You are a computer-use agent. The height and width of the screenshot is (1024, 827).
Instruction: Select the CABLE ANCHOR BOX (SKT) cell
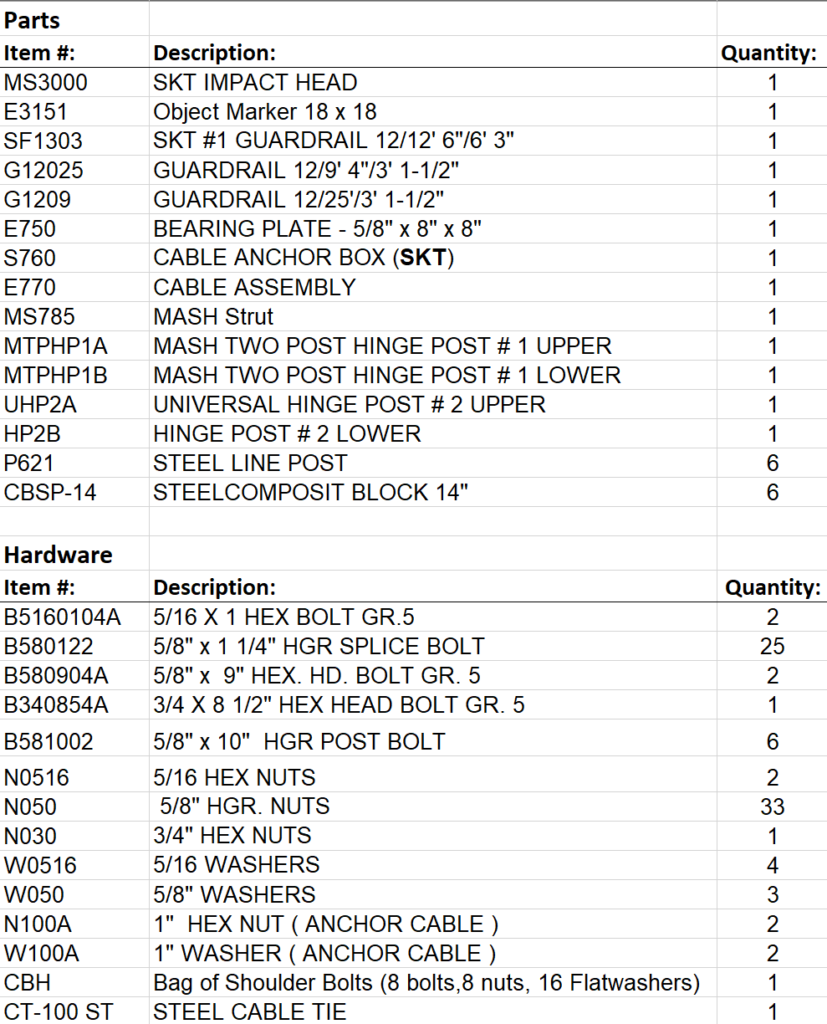pyautogui.click(x=304, y=258)
